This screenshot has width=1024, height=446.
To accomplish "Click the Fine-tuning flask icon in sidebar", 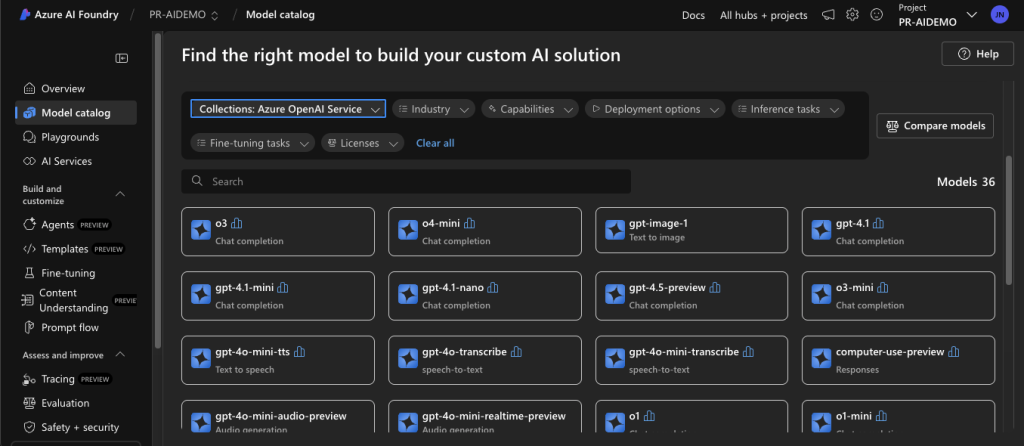I will [x=29, y=273].
